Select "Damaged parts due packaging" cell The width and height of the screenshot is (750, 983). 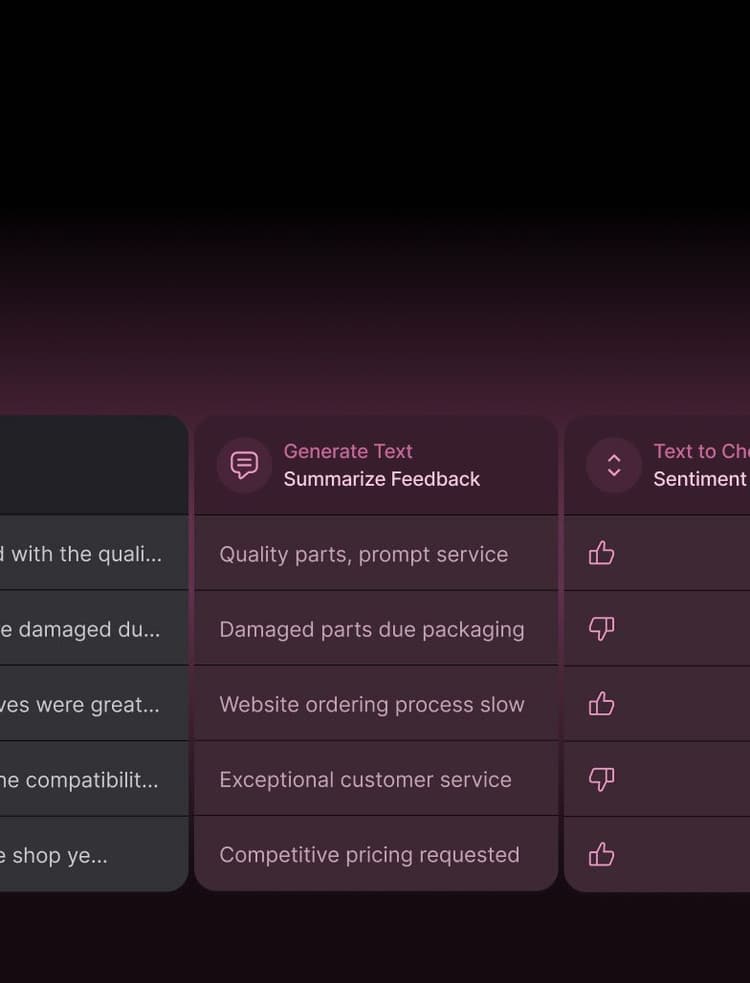click(371, 629)
